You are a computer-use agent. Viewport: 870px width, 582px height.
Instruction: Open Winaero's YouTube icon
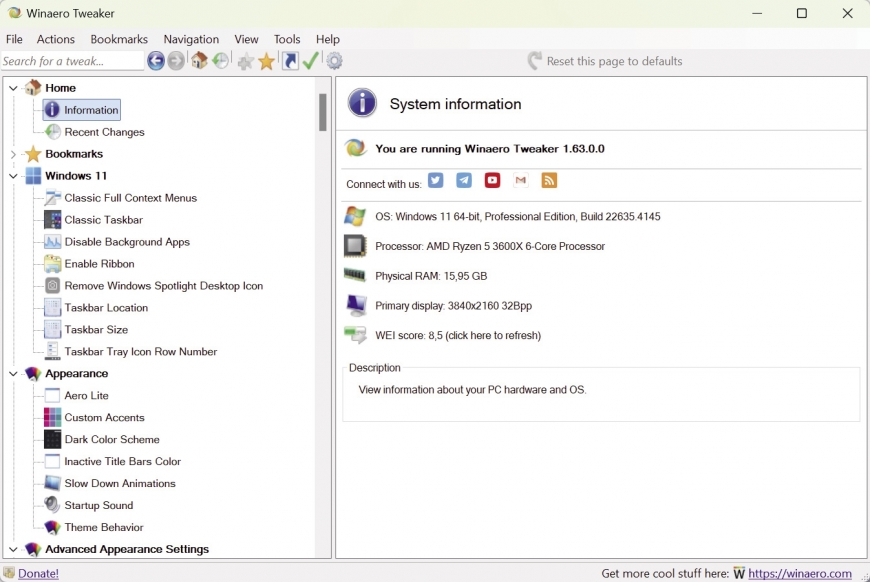[492, 180]
